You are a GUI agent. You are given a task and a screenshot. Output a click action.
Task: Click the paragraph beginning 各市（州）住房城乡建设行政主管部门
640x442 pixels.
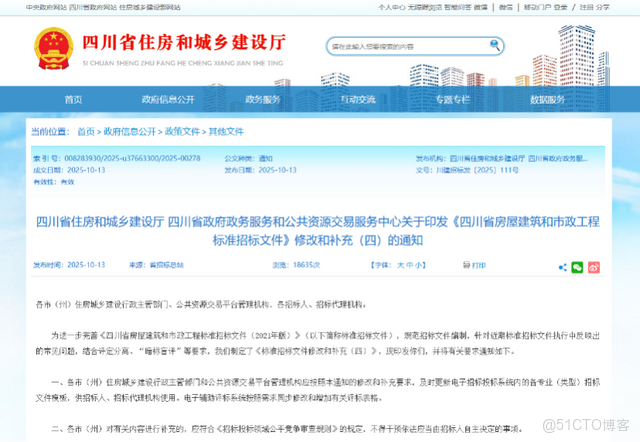point(201,304)
